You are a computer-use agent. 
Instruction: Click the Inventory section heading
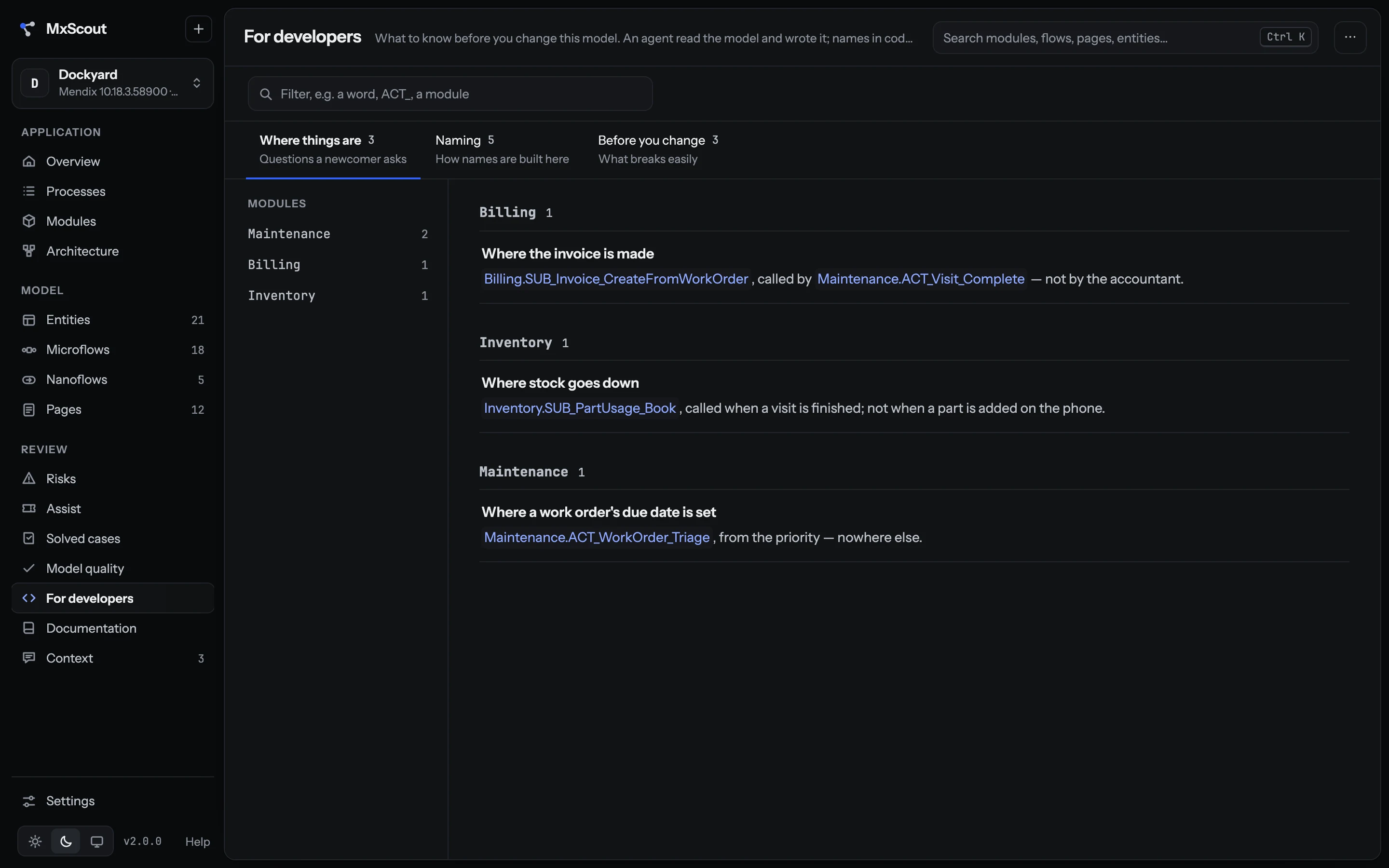pos(516,343)
